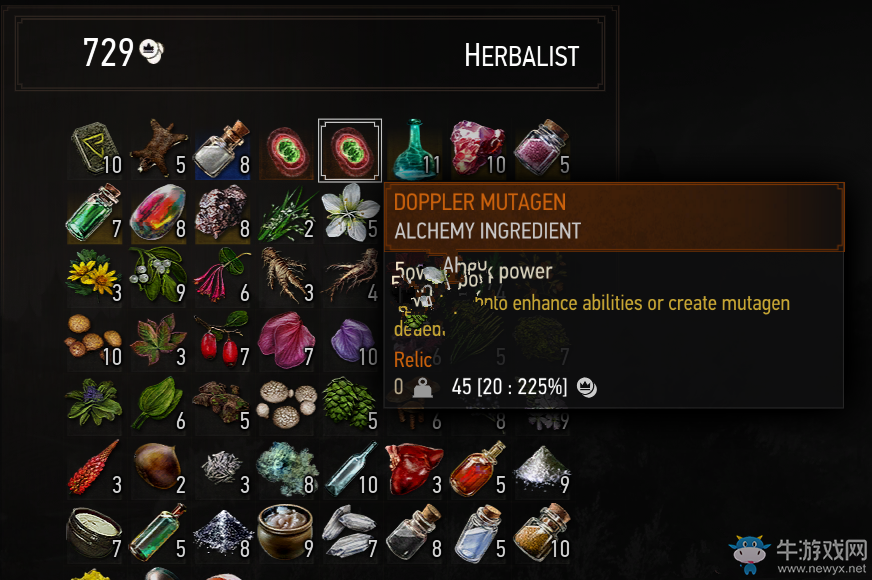The height and width of the screenshot is (580, 872).
Task: Choose the purple petals with quantity 10
Action: [351, 340]
